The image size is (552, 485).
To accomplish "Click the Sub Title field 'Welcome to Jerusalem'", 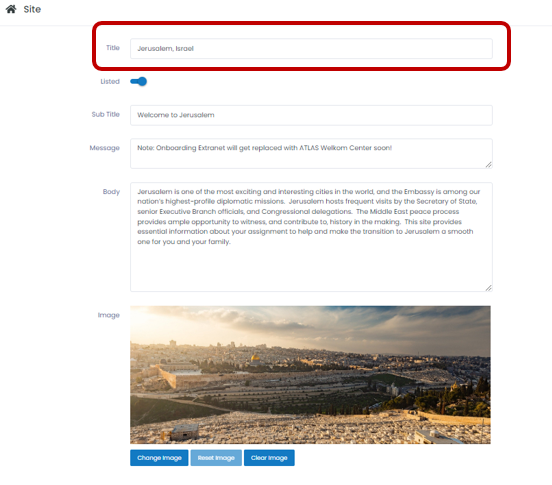I will pos(311,115).
